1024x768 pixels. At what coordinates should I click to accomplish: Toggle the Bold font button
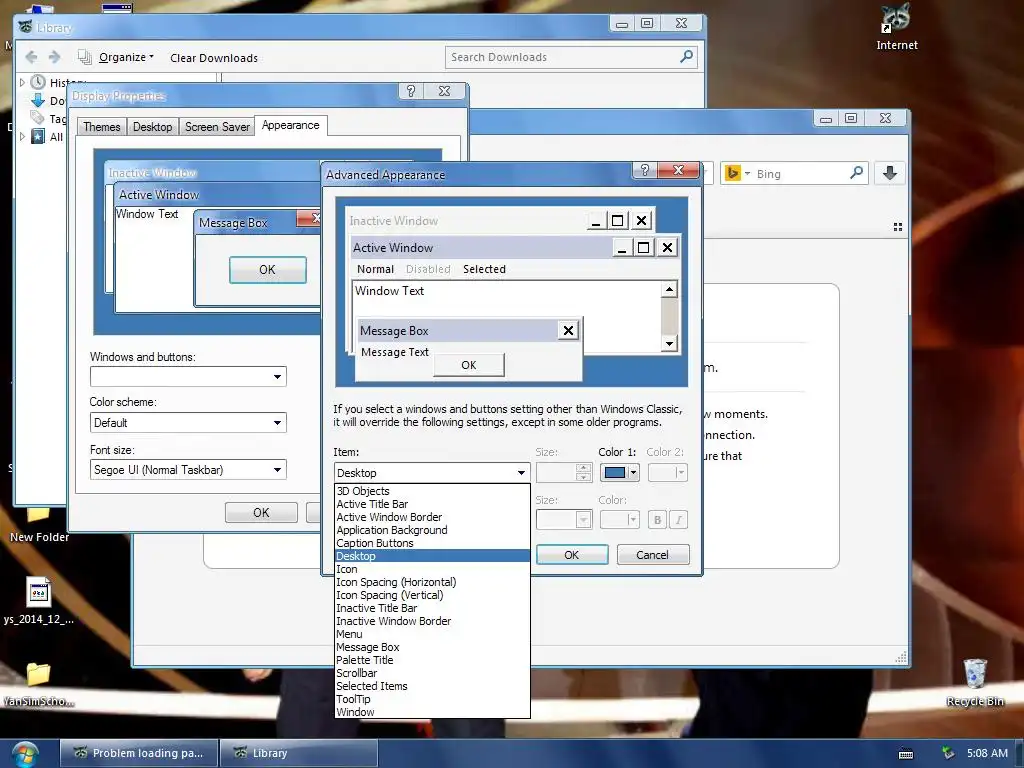pos(658,520)
